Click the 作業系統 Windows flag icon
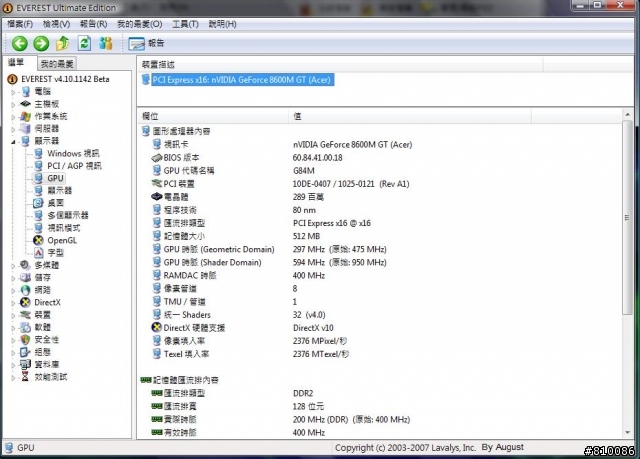 click(25, 116)
